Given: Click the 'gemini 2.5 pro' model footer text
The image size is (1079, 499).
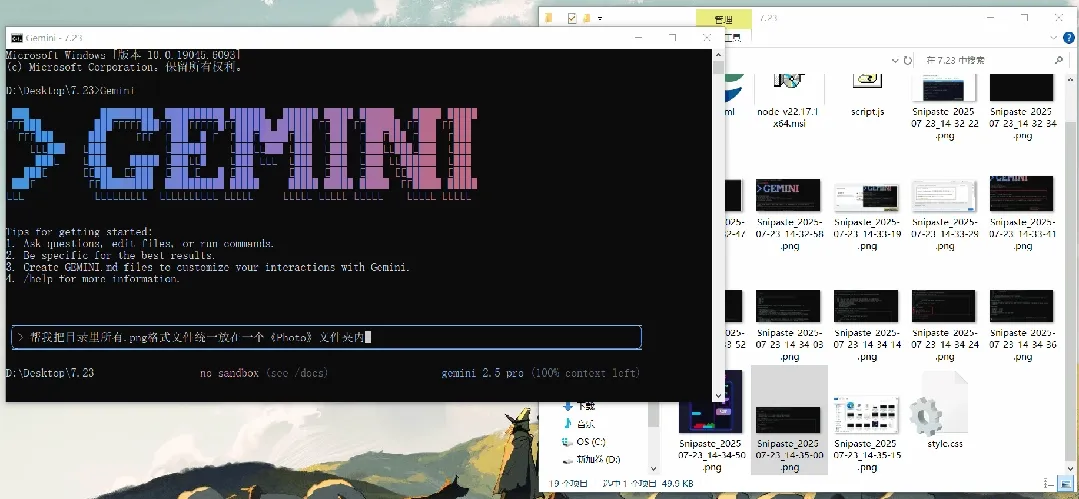Looking at the screenshot, I should [482, 373].
